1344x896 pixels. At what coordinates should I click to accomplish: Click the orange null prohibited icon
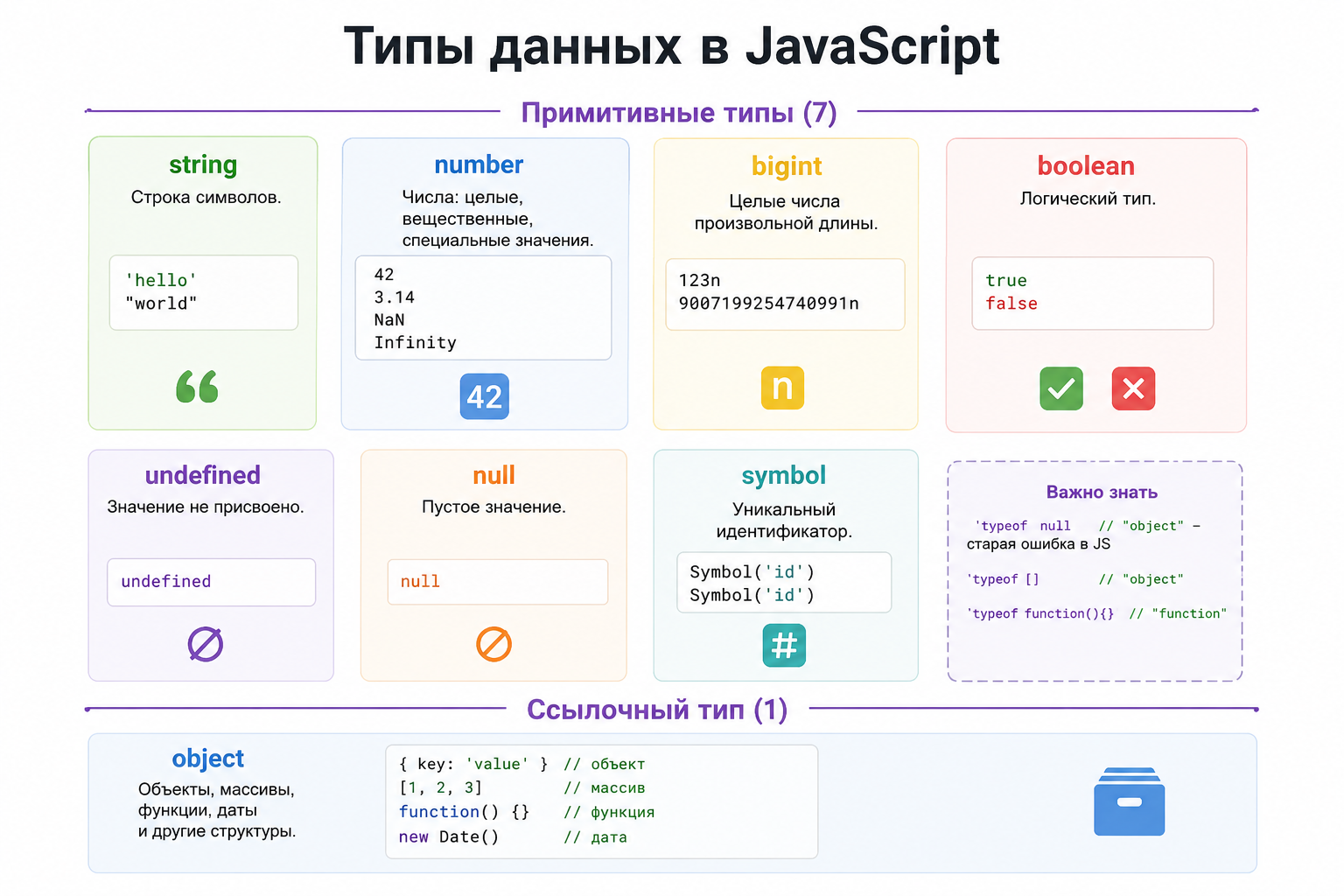[x=493, y=644]
